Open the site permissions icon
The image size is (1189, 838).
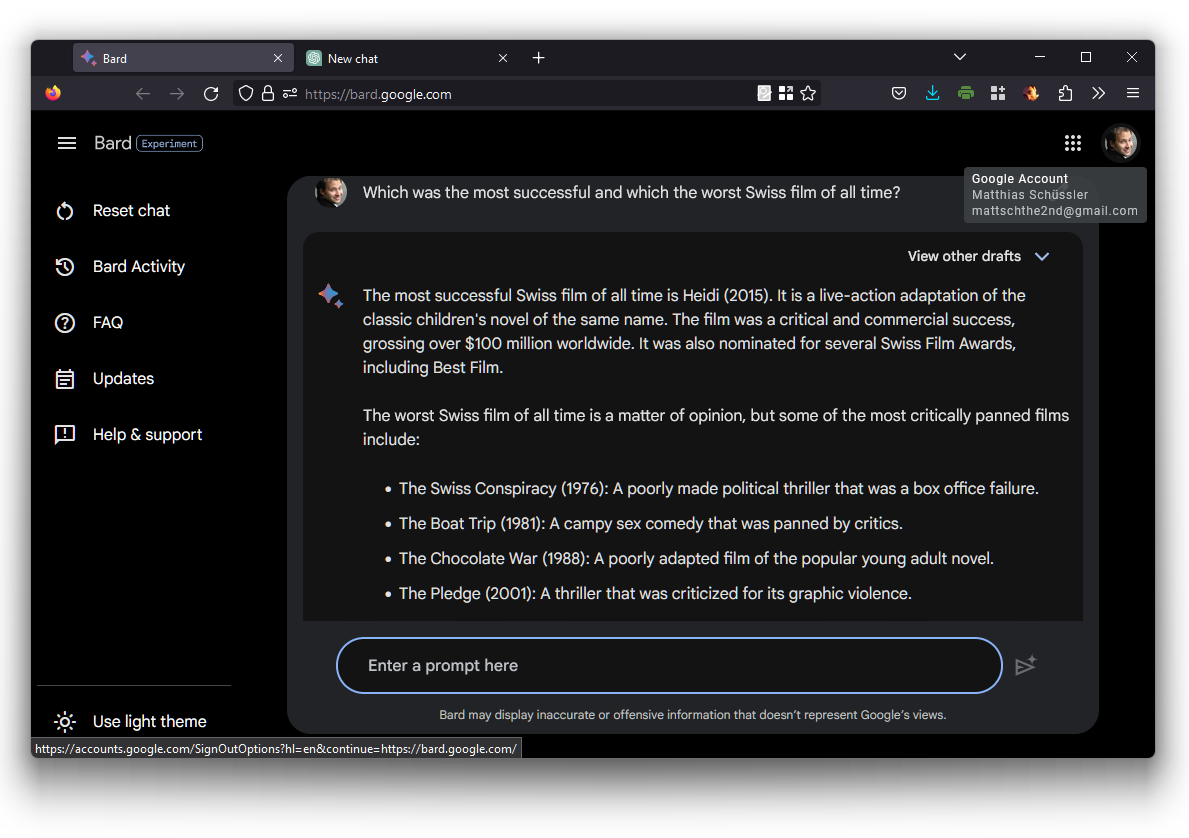[290, 94]
